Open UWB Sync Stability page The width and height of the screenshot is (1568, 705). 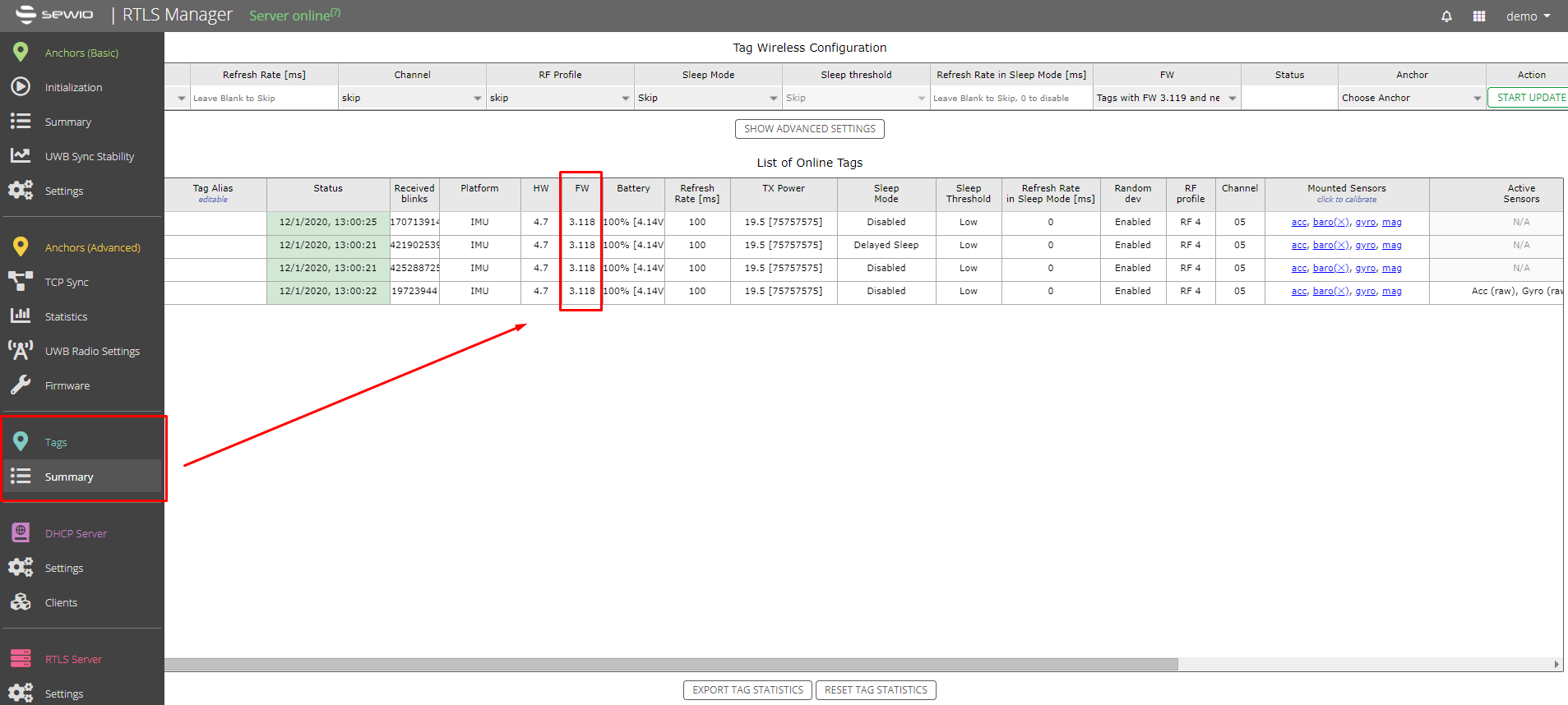90,156
